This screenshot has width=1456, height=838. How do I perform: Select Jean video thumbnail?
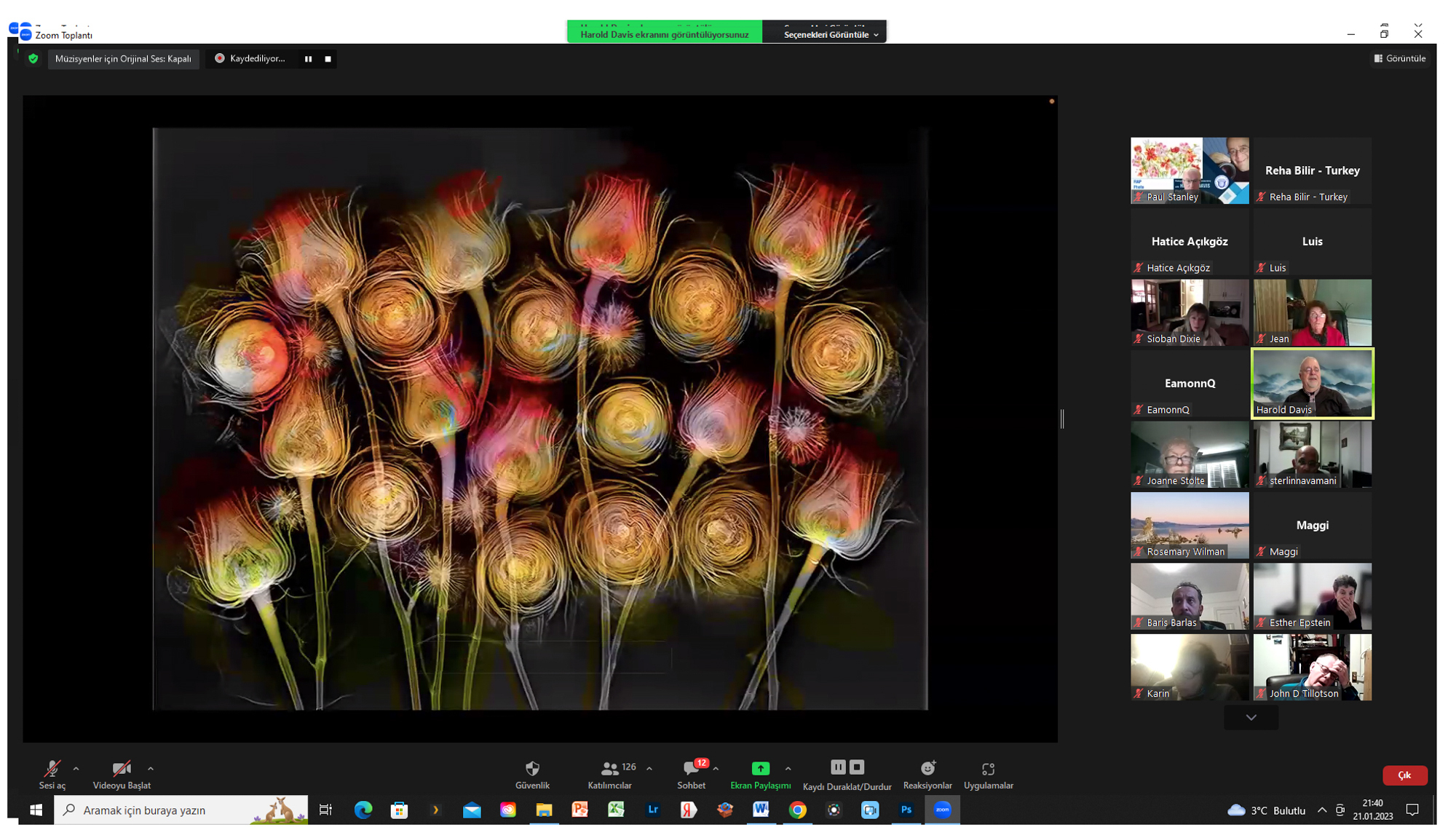(x=1312, y=313)
